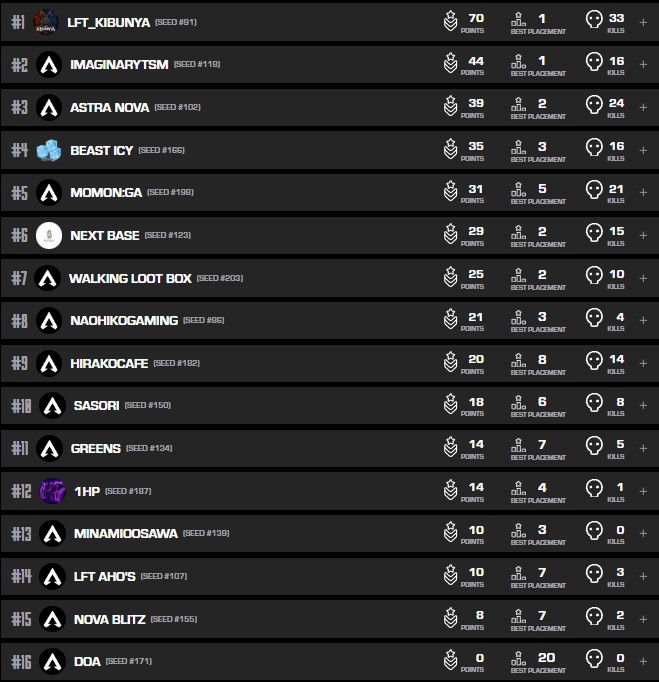Expand the NaohikoGaming row with plus

643,320
